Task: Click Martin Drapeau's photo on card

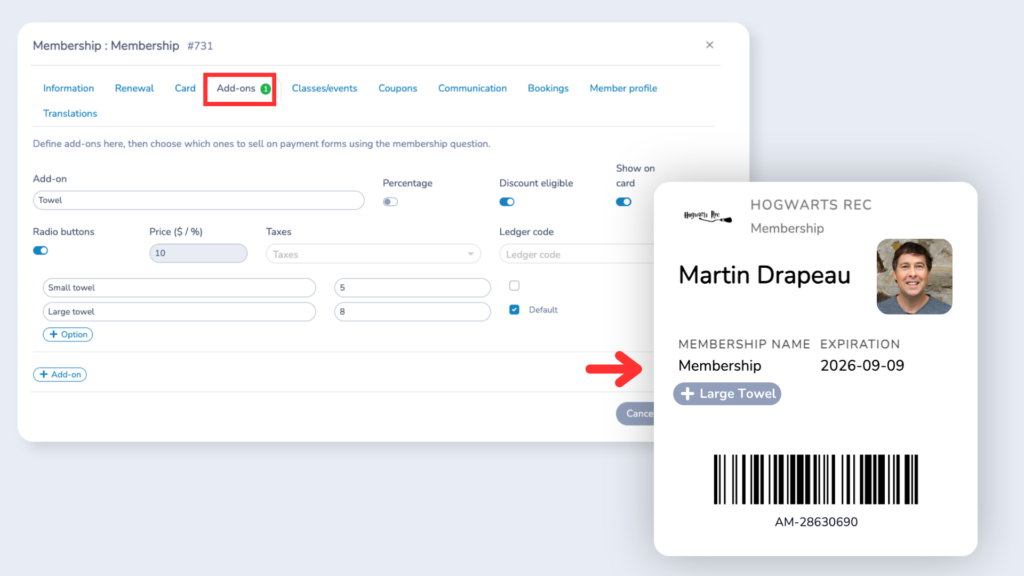Action: [x=914, y=276]
